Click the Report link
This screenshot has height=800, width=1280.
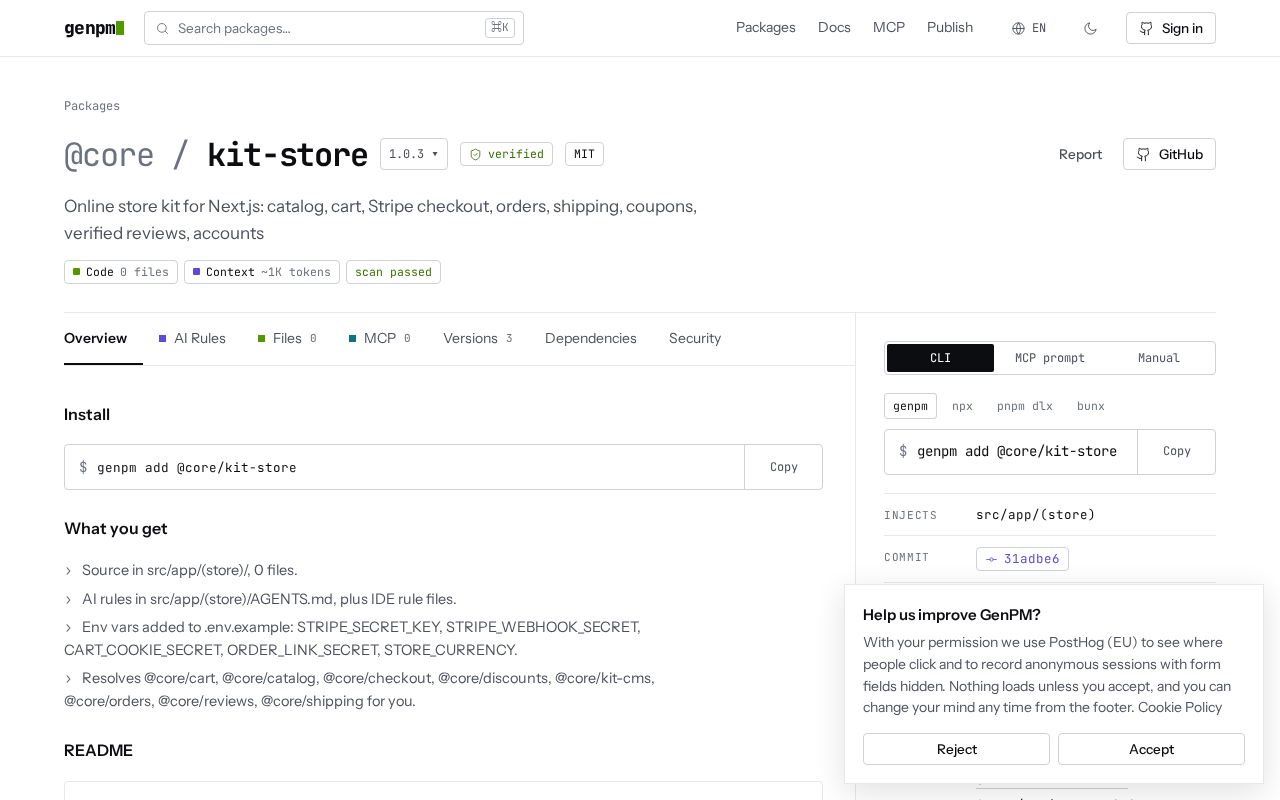[1080, 154]
